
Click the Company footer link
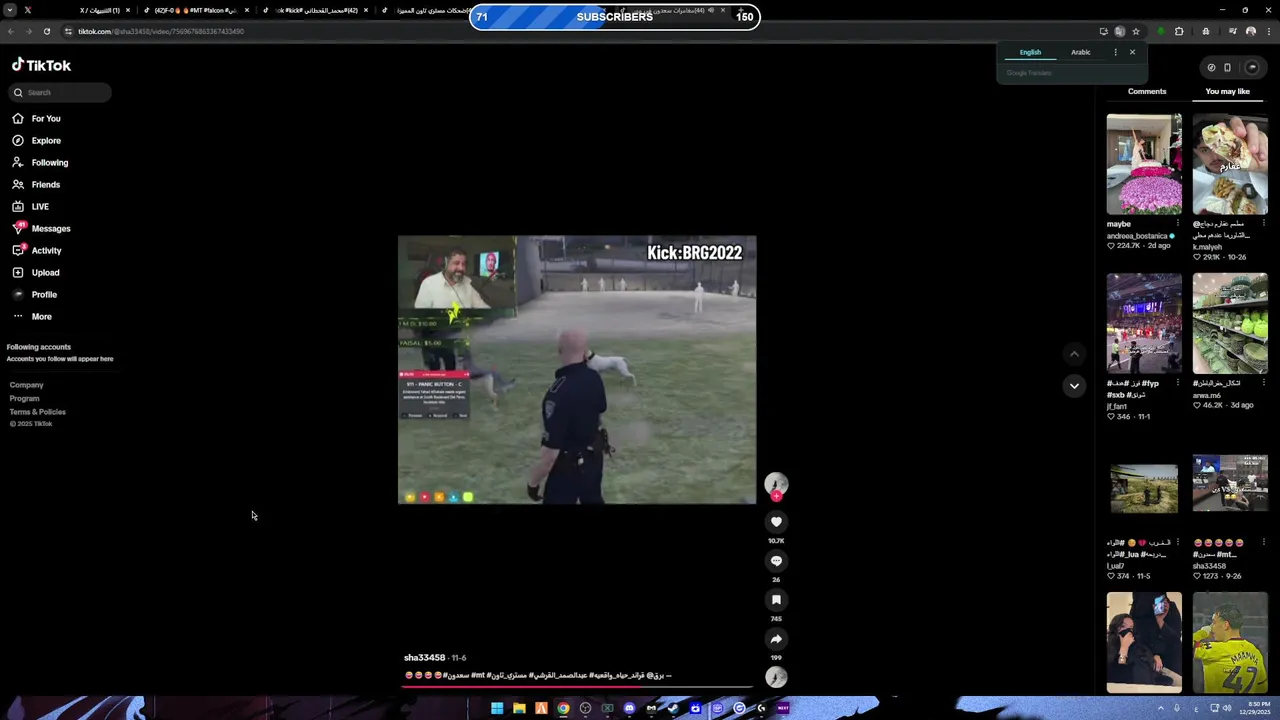pyautogui.click(x=27, y=385)
